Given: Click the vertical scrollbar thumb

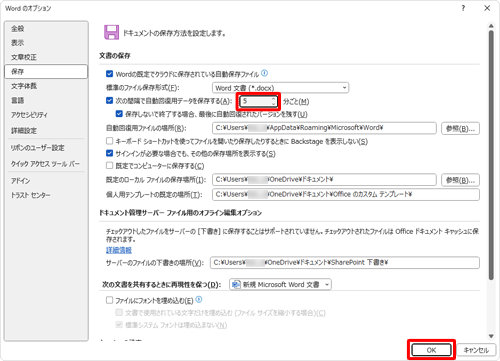Looking at the screenshot, I should tap(491, 155).
